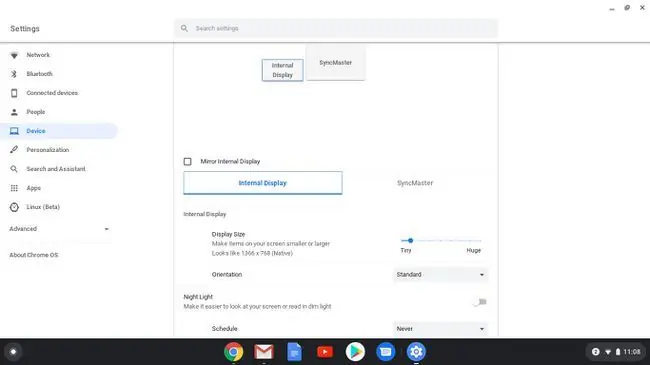Open Messages app icon in shelf
This screenshot has width=650, height=365.
(386, 352)
